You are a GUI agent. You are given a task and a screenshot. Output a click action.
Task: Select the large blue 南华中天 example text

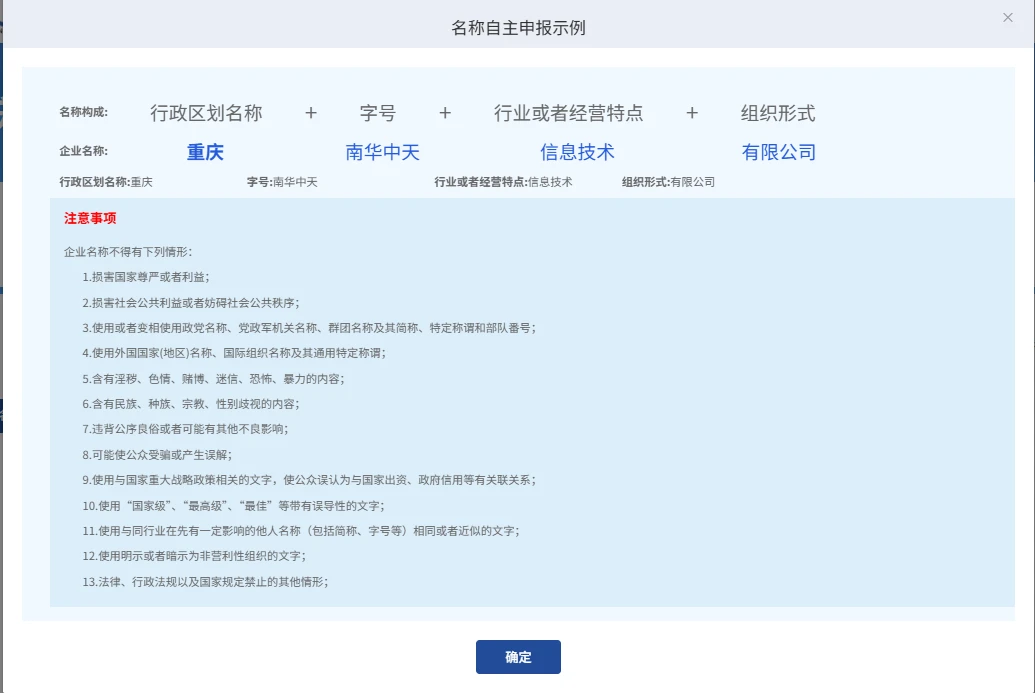click(382, 152)
